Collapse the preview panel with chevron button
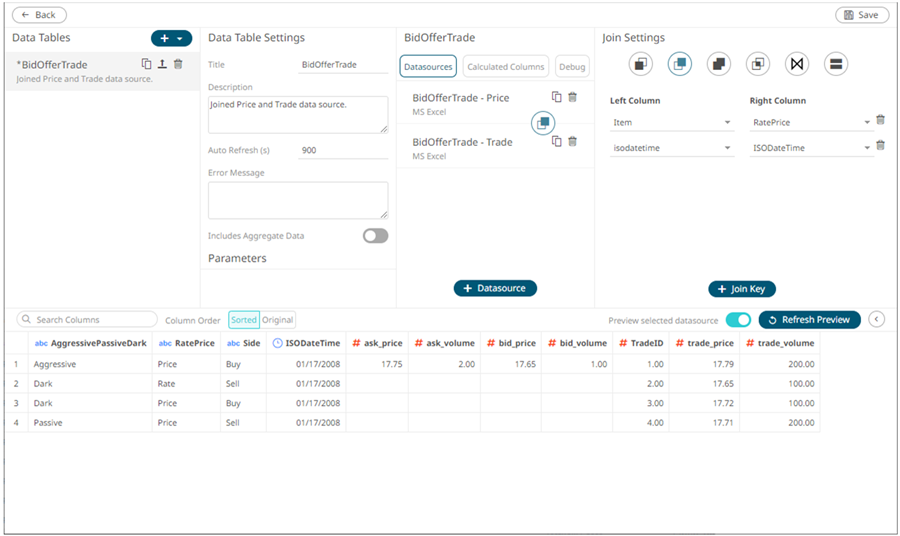Screen dimensions: 900x536 [x=877, y=319]
